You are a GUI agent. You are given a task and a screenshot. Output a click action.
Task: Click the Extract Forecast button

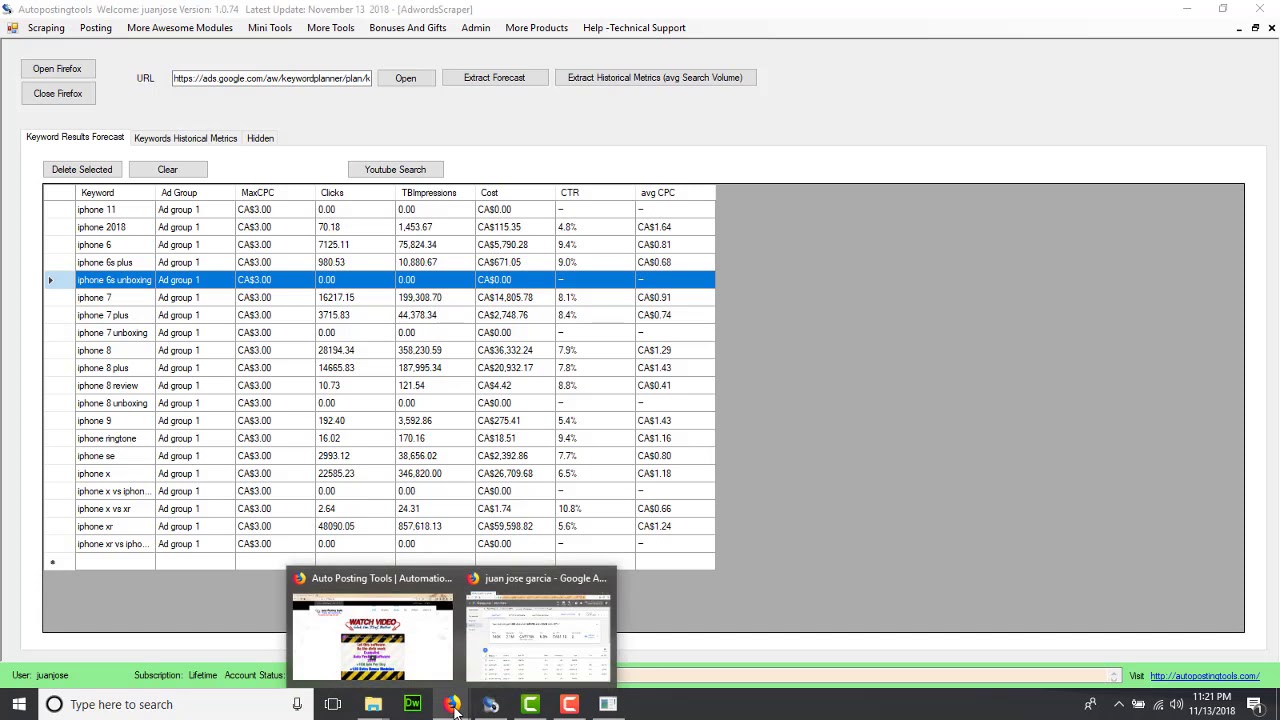494,78
